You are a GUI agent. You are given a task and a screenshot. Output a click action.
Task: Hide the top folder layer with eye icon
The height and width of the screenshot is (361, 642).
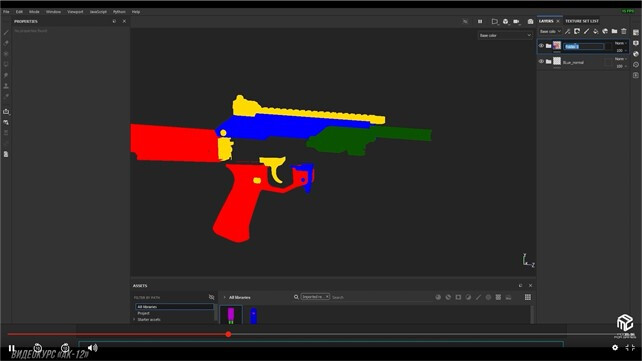541,46
